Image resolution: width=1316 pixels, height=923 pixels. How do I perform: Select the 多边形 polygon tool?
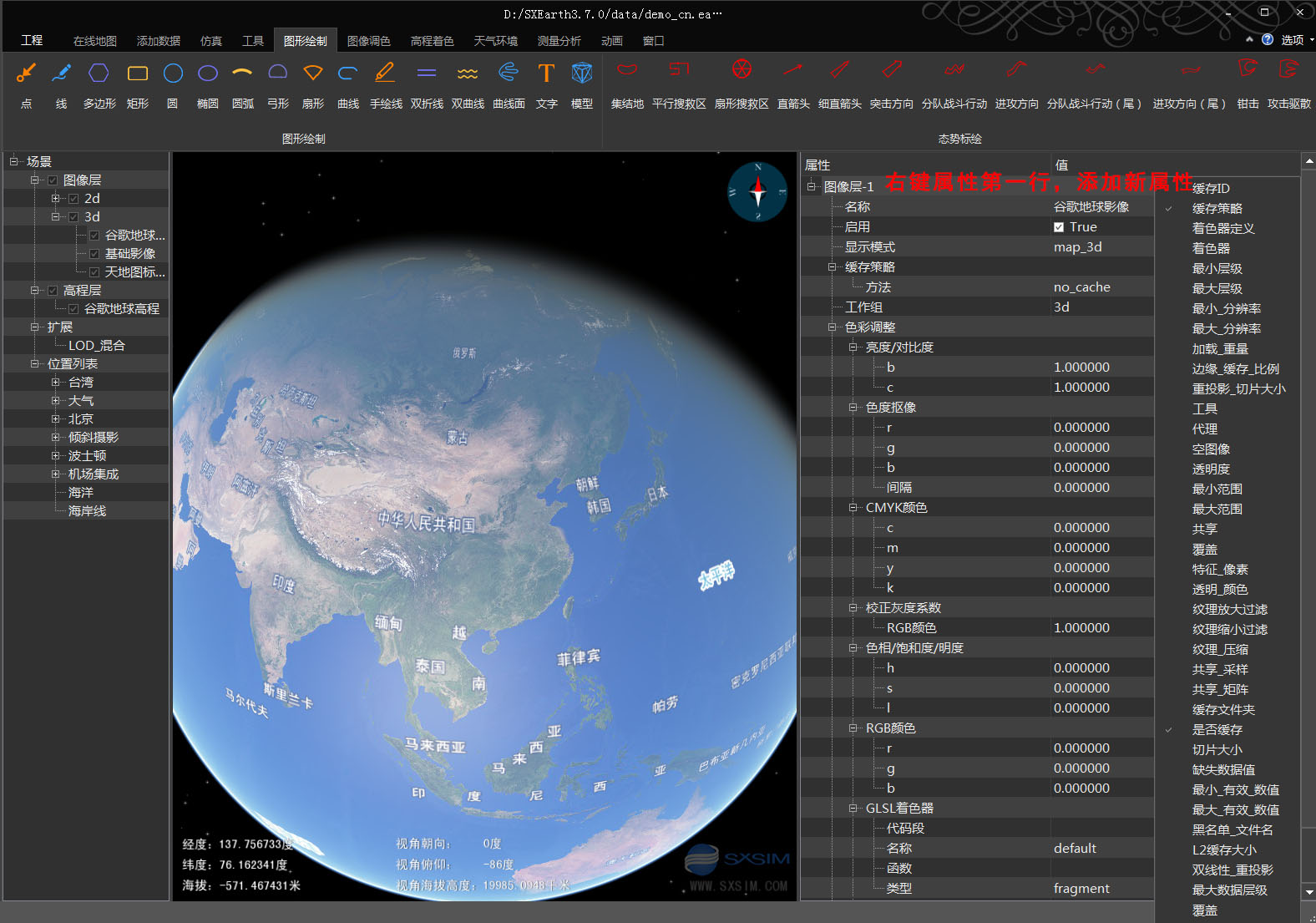click(99, 85)
